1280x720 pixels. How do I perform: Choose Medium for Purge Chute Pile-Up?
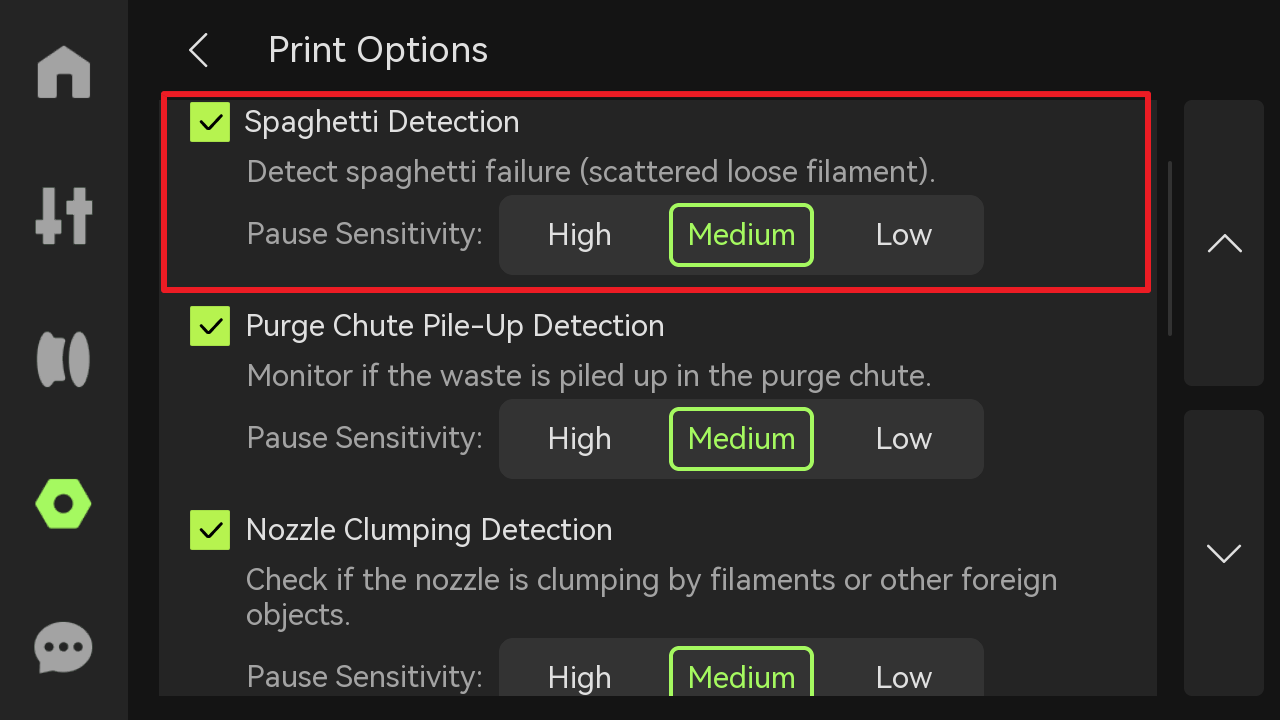click(741, 439)
